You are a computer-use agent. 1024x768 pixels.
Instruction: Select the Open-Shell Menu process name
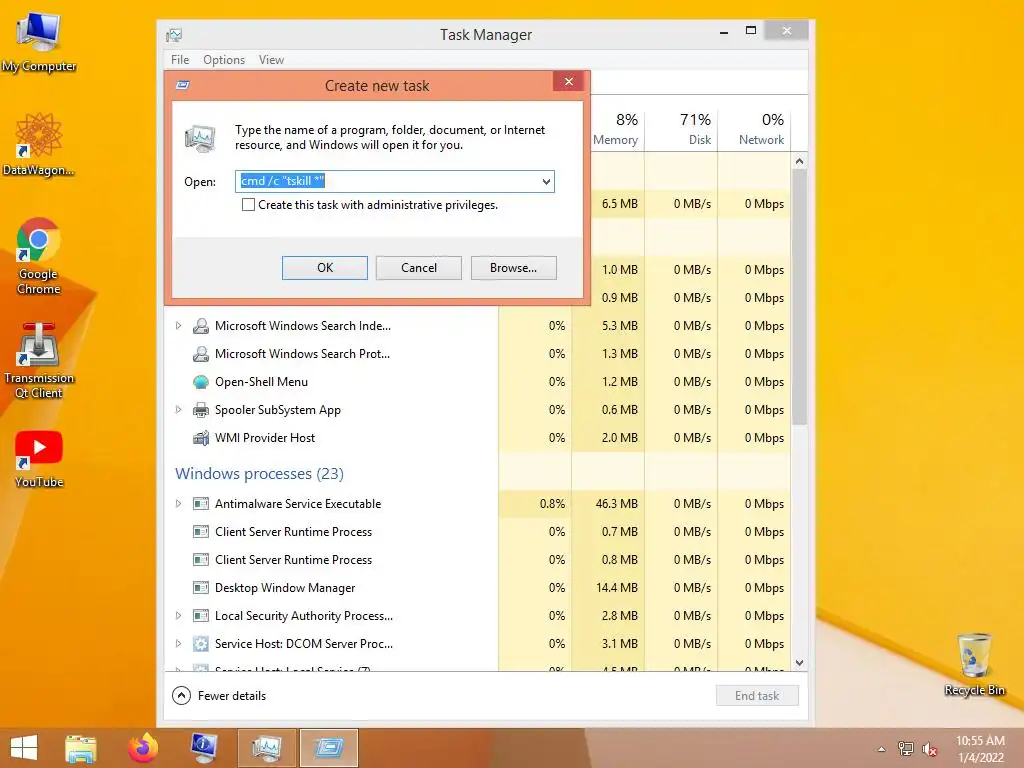(x=261, y=382)
